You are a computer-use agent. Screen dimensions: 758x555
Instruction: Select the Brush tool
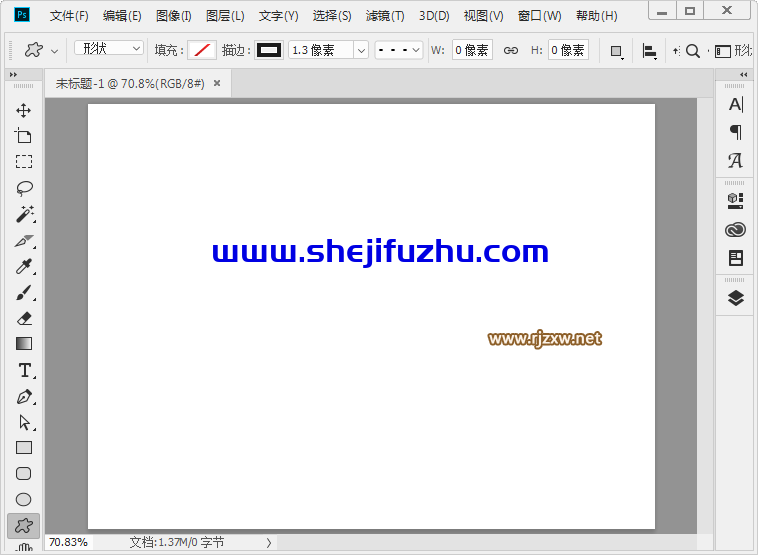tap(24, 292)
